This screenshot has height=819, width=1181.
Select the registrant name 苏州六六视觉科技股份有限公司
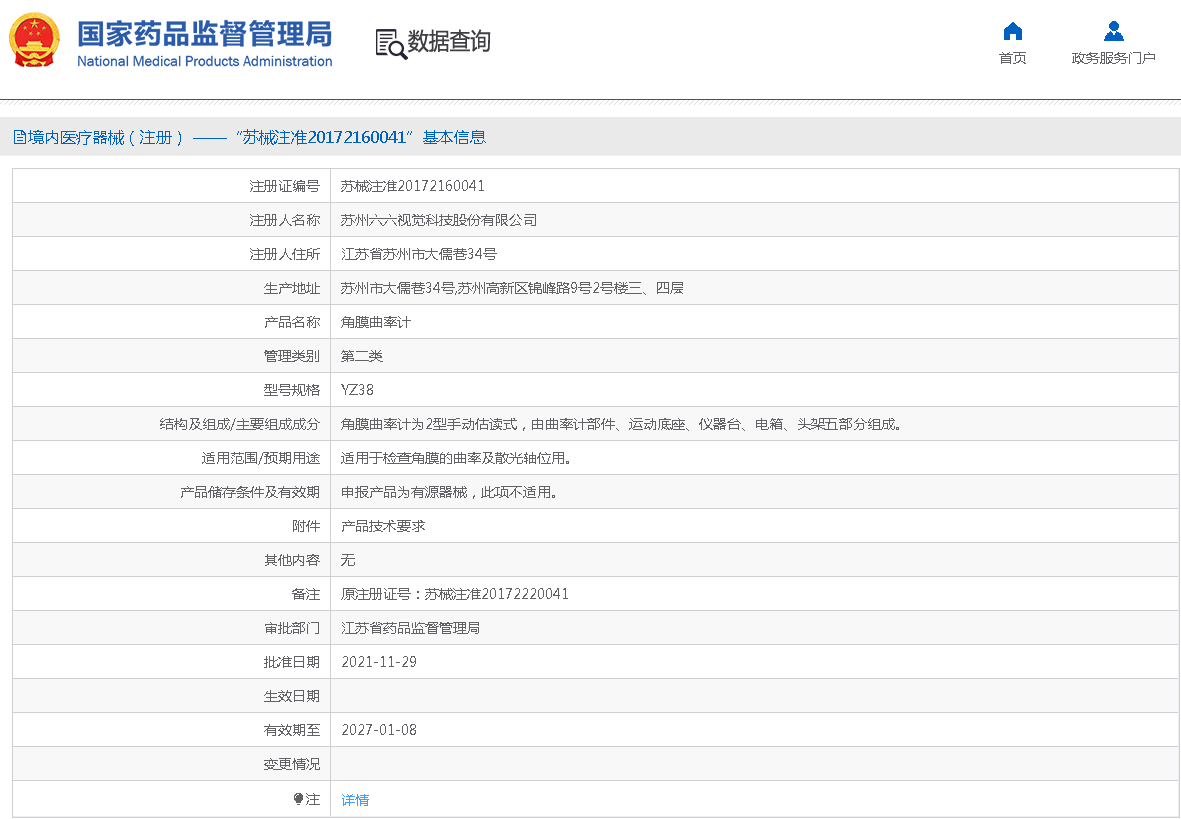coord(439,220)
